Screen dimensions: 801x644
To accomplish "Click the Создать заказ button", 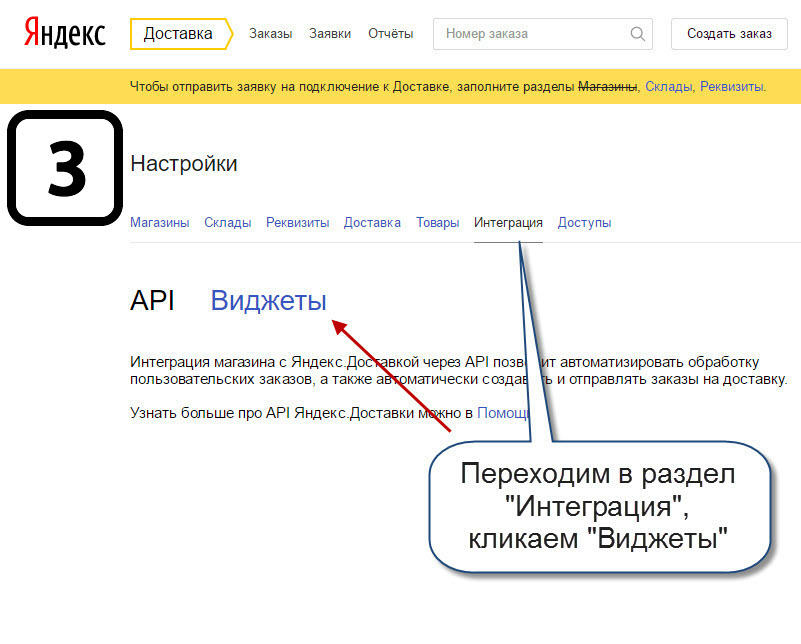I will pyautogui.click(x=729, y=34).
